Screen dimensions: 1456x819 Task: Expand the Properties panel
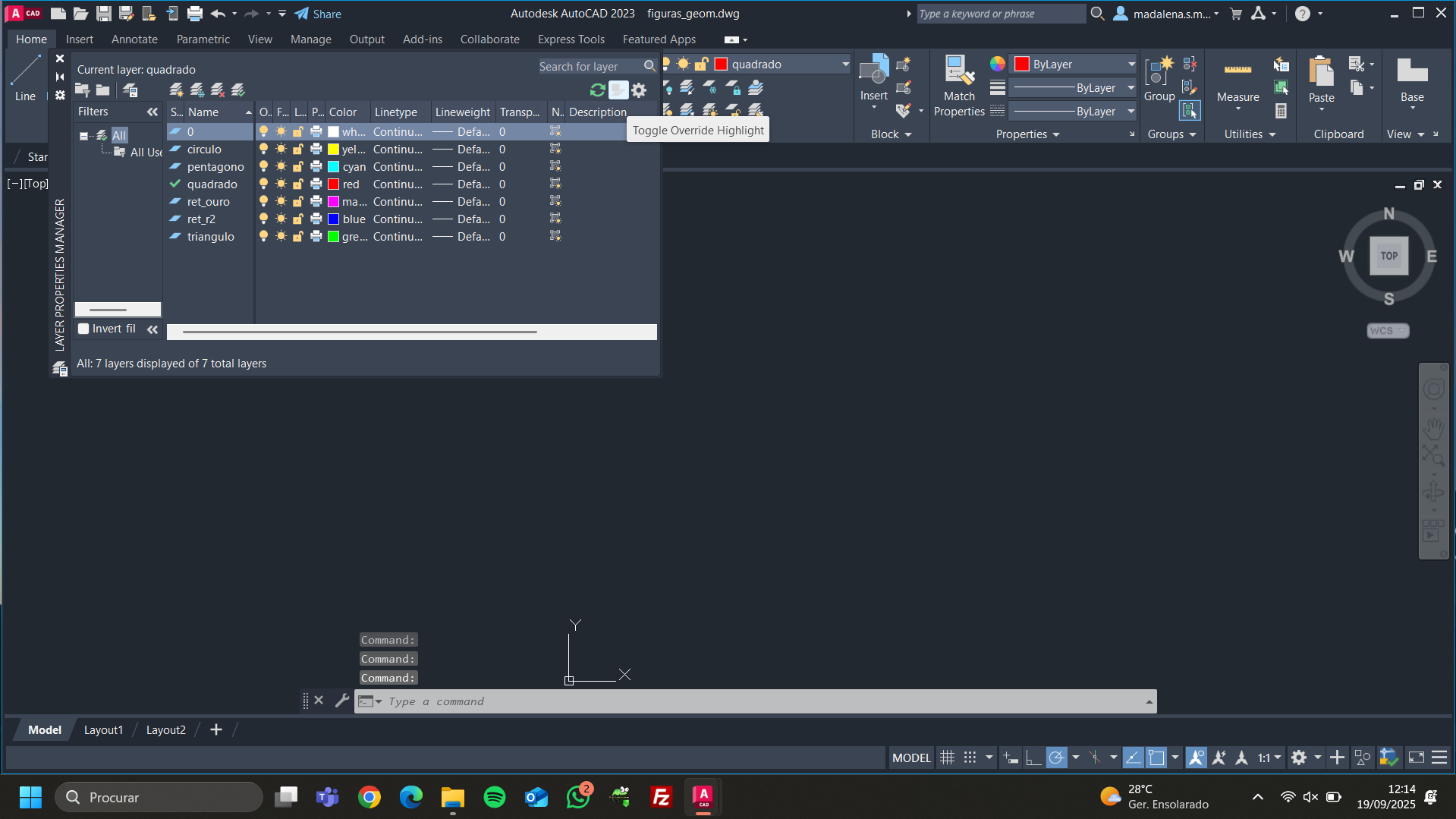click(x=1027, y=134)
